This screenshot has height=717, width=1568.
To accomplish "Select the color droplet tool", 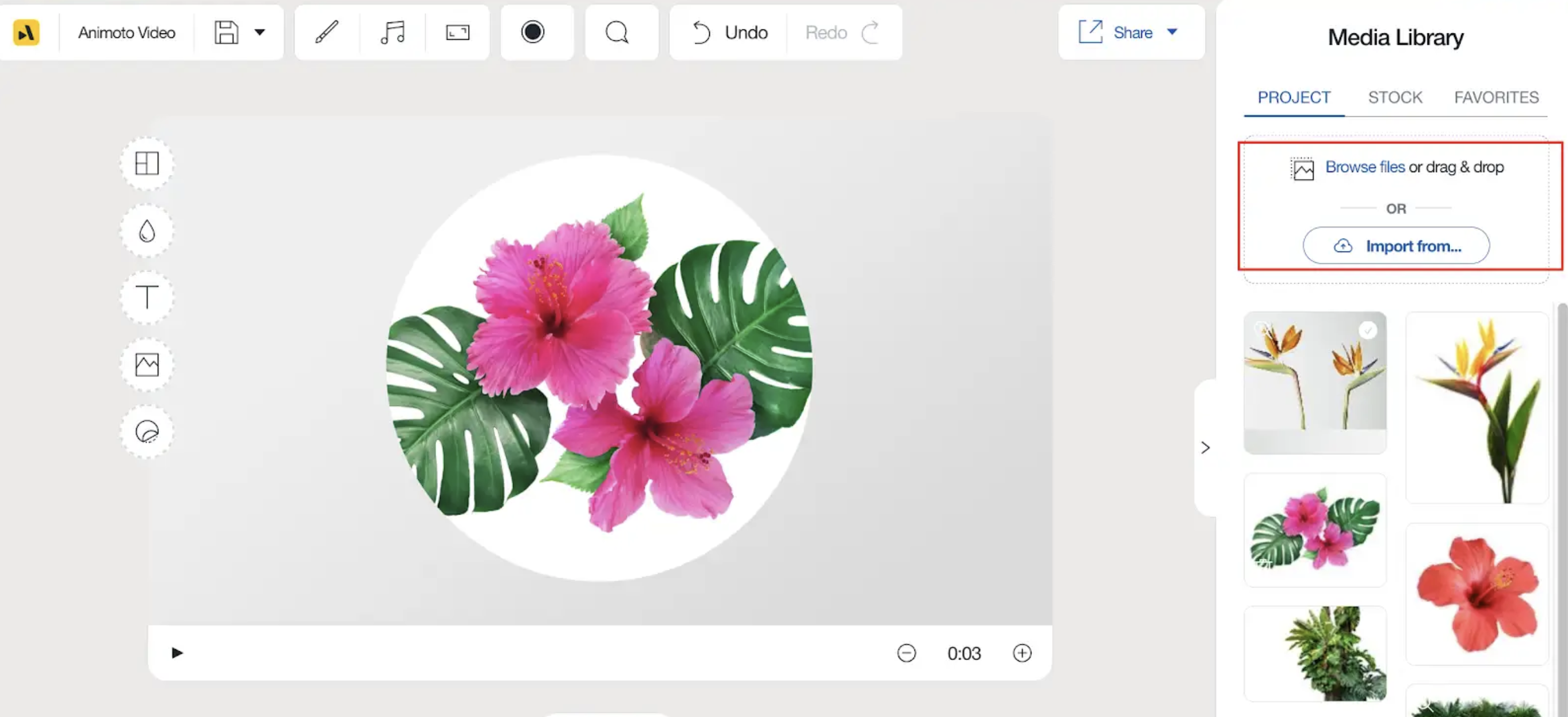I will 147,231.
